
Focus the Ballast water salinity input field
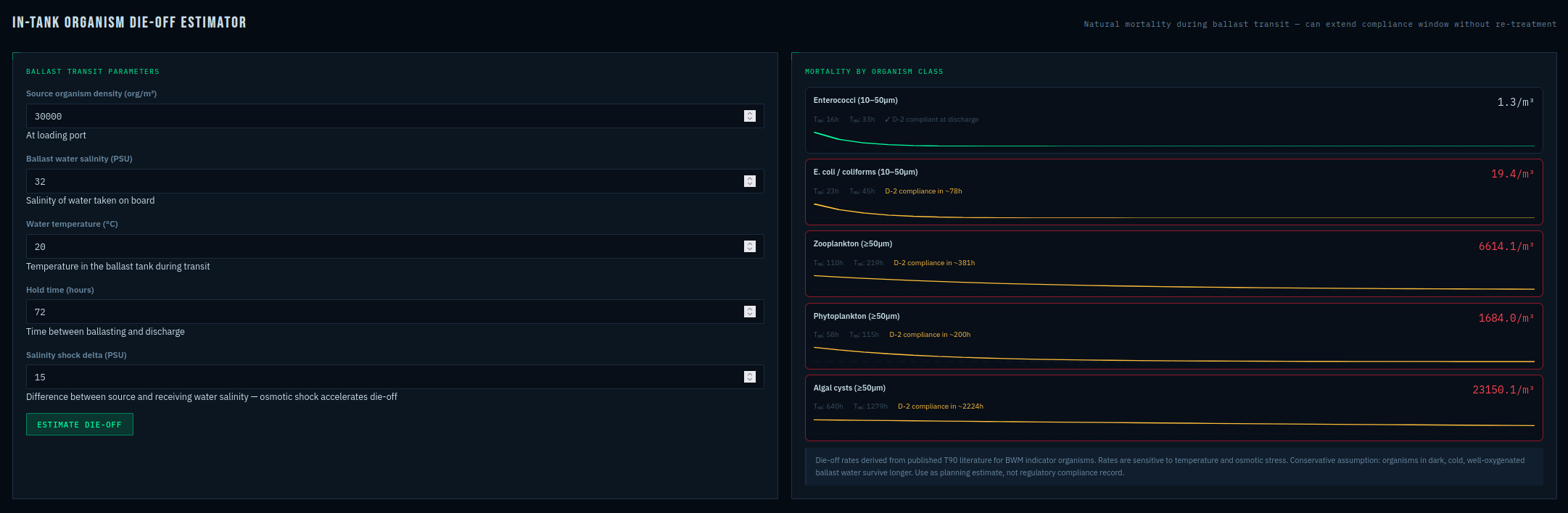pyautogui.click(x=395, y=181)
